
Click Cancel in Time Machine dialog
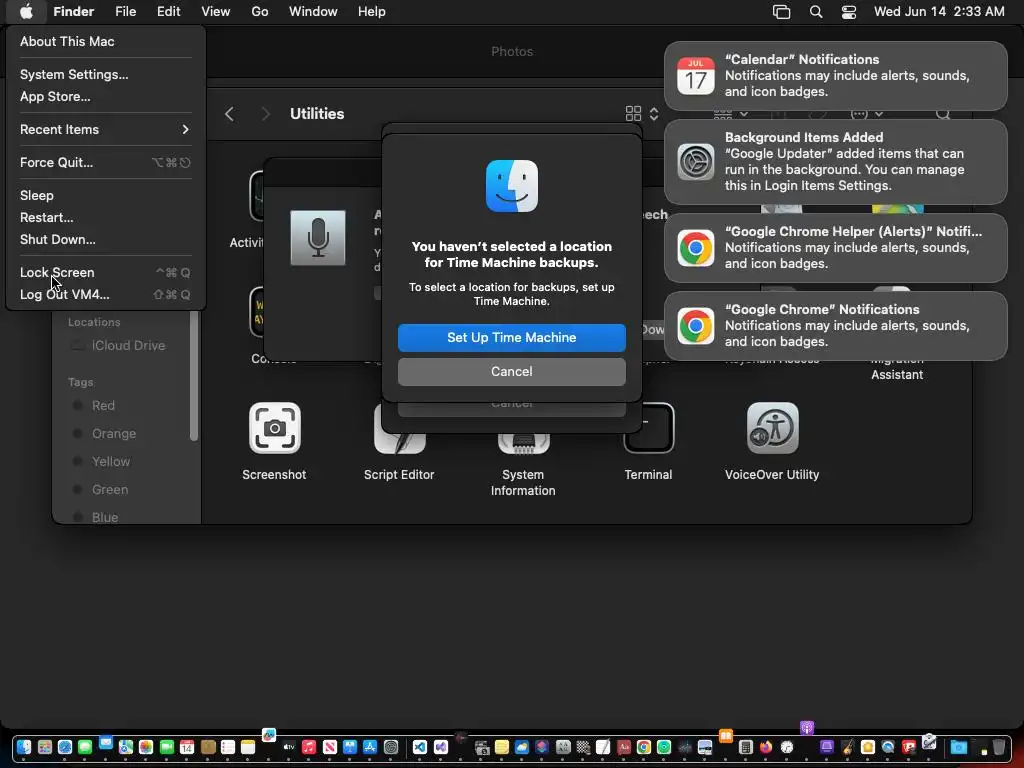[x=512, y=372]
